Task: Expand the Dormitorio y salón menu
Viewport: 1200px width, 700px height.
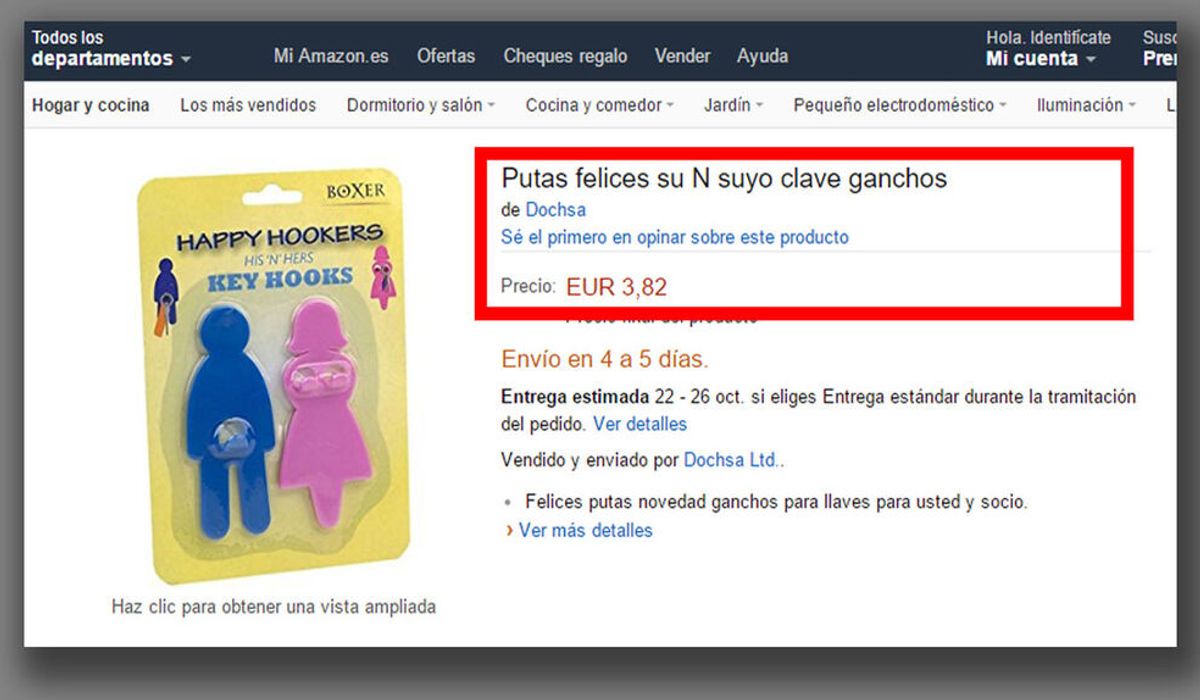Action: click(420, 105)
